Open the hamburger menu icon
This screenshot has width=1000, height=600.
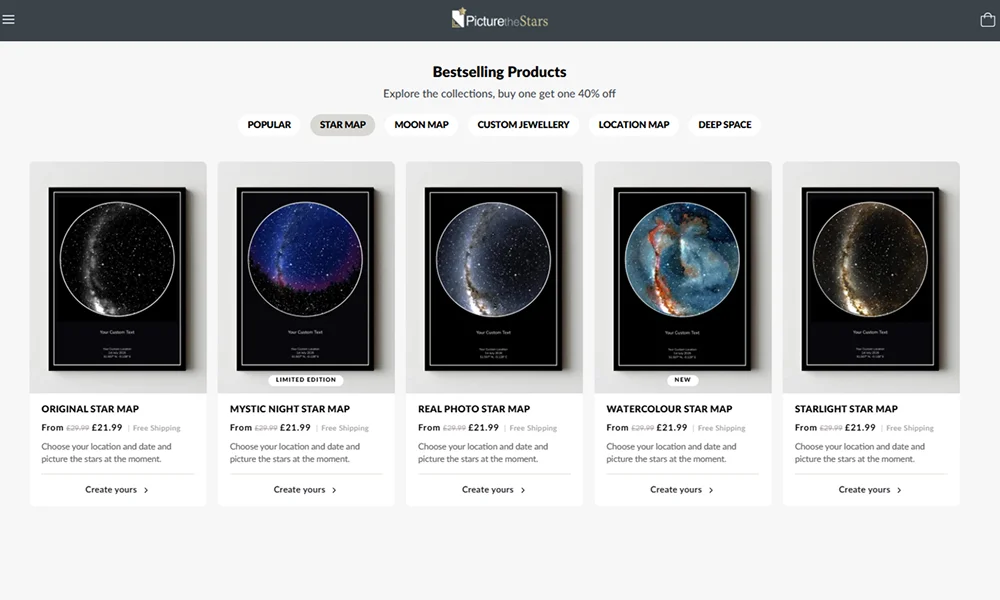coord(8,20)
